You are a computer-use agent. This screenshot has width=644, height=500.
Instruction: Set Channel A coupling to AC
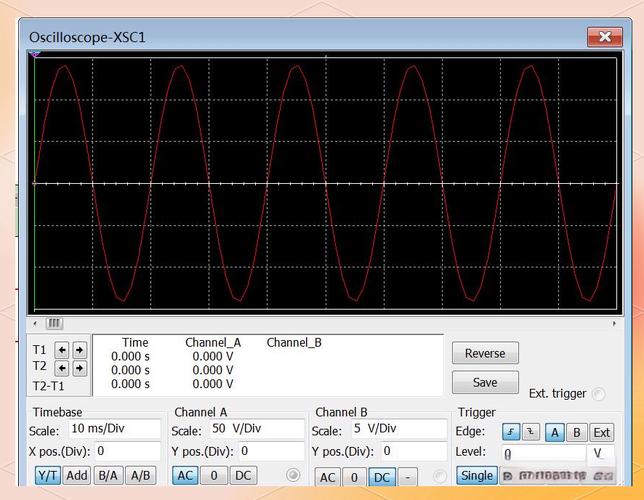click(187, 475)
